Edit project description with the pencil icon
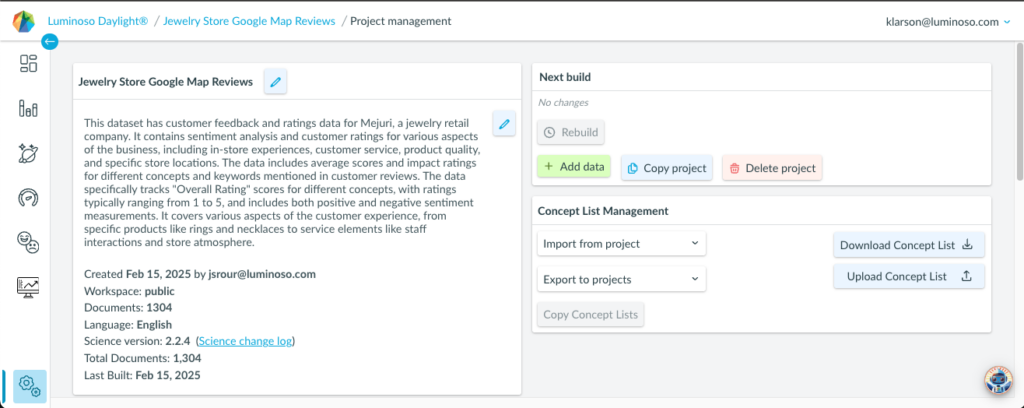Viewport: 1024px width, 408px height. [x=504, y=123]
